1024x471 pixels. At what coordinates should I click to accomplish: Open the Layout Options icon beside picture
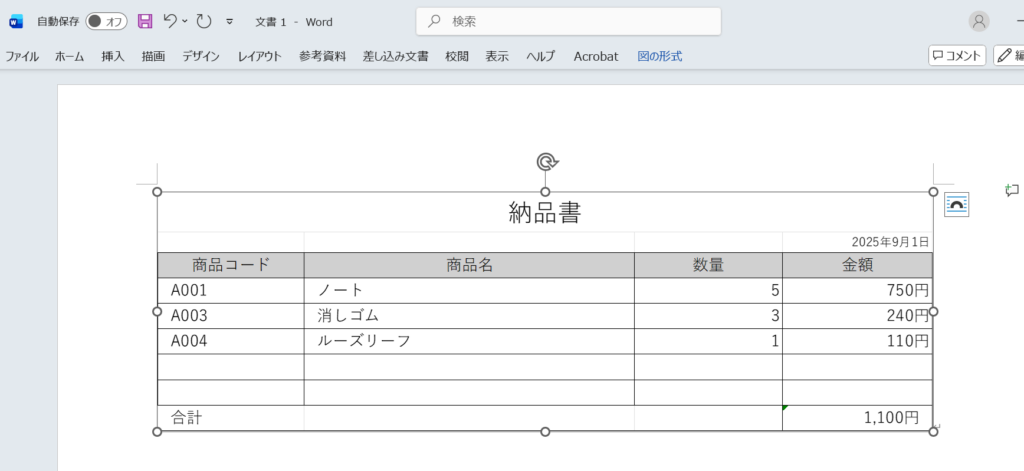(957, 204)
